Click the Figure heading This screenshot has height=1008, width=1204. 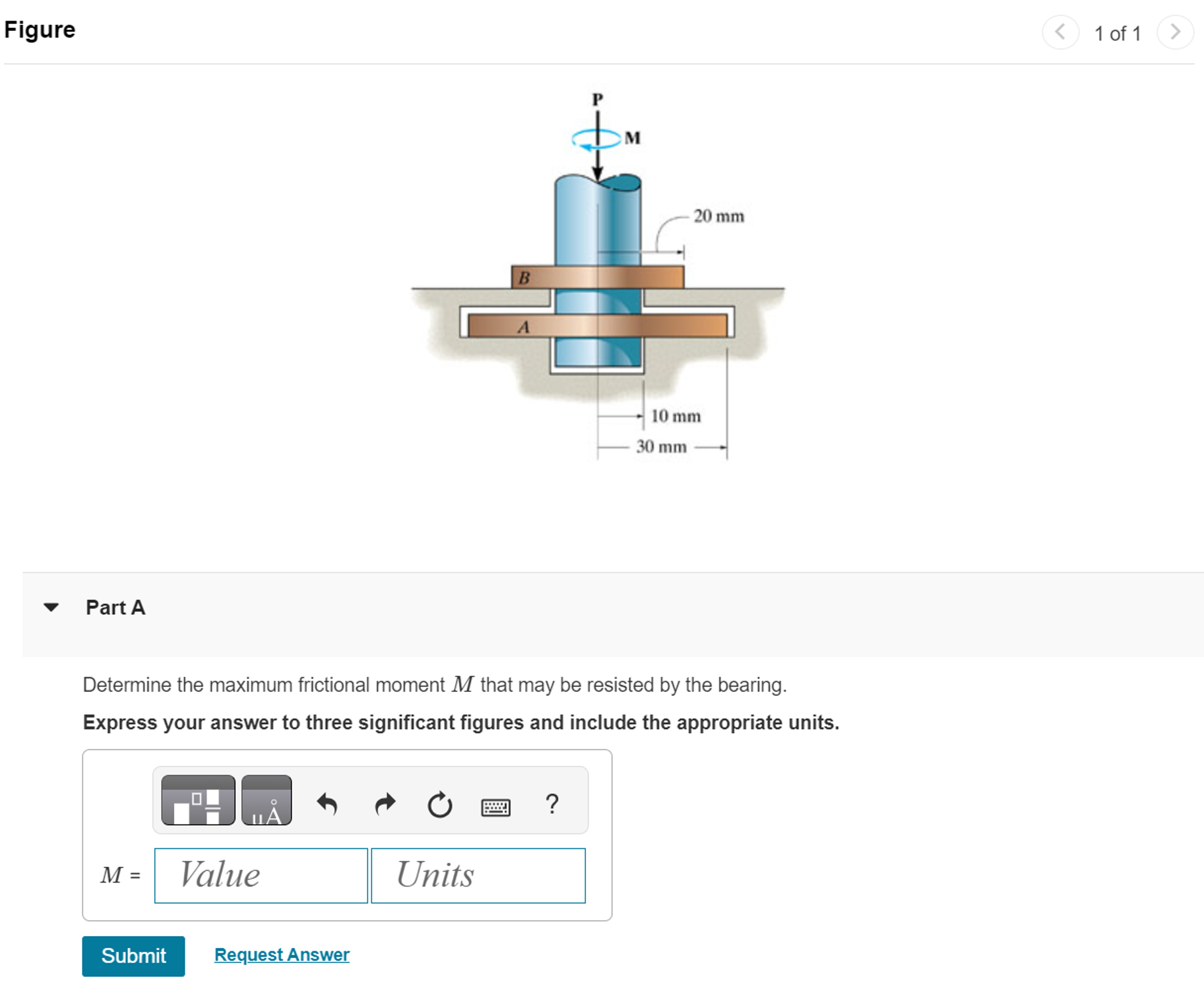[x=39, y=29]
